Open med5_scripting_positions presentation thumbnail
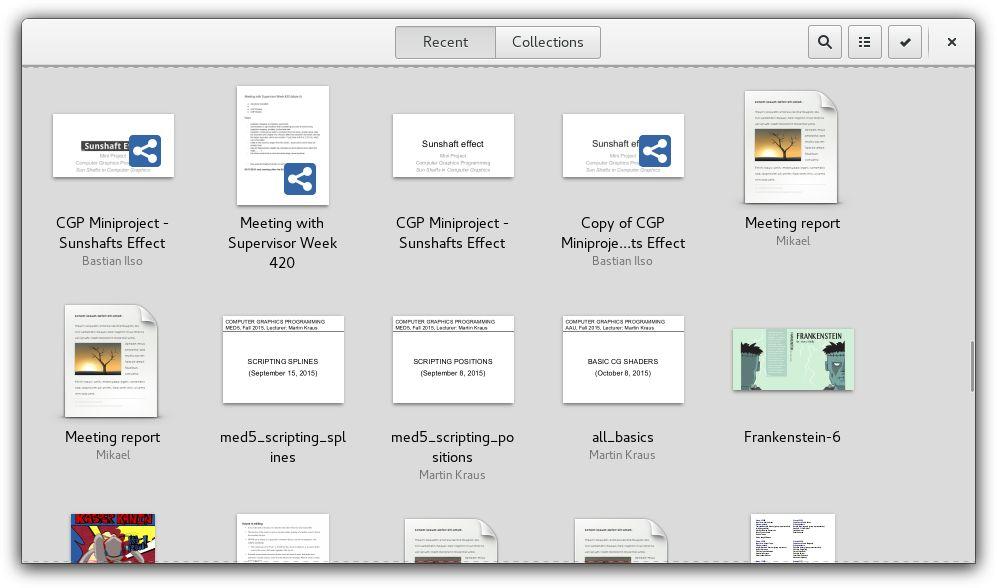The height and width of the screenshot is (588, 997). click(453, 359)
